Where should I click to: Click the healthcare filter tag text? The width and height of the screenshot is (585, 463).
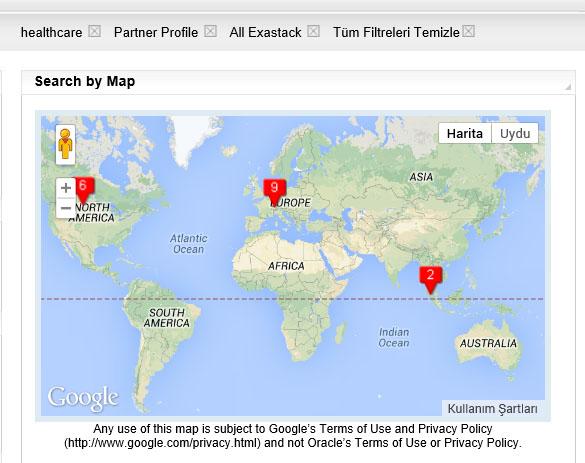pyautogui.click(x=51, y=32)
